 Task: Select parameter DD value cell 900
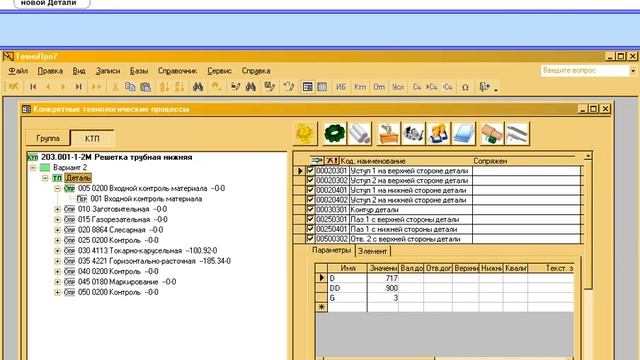pos(383,288)
